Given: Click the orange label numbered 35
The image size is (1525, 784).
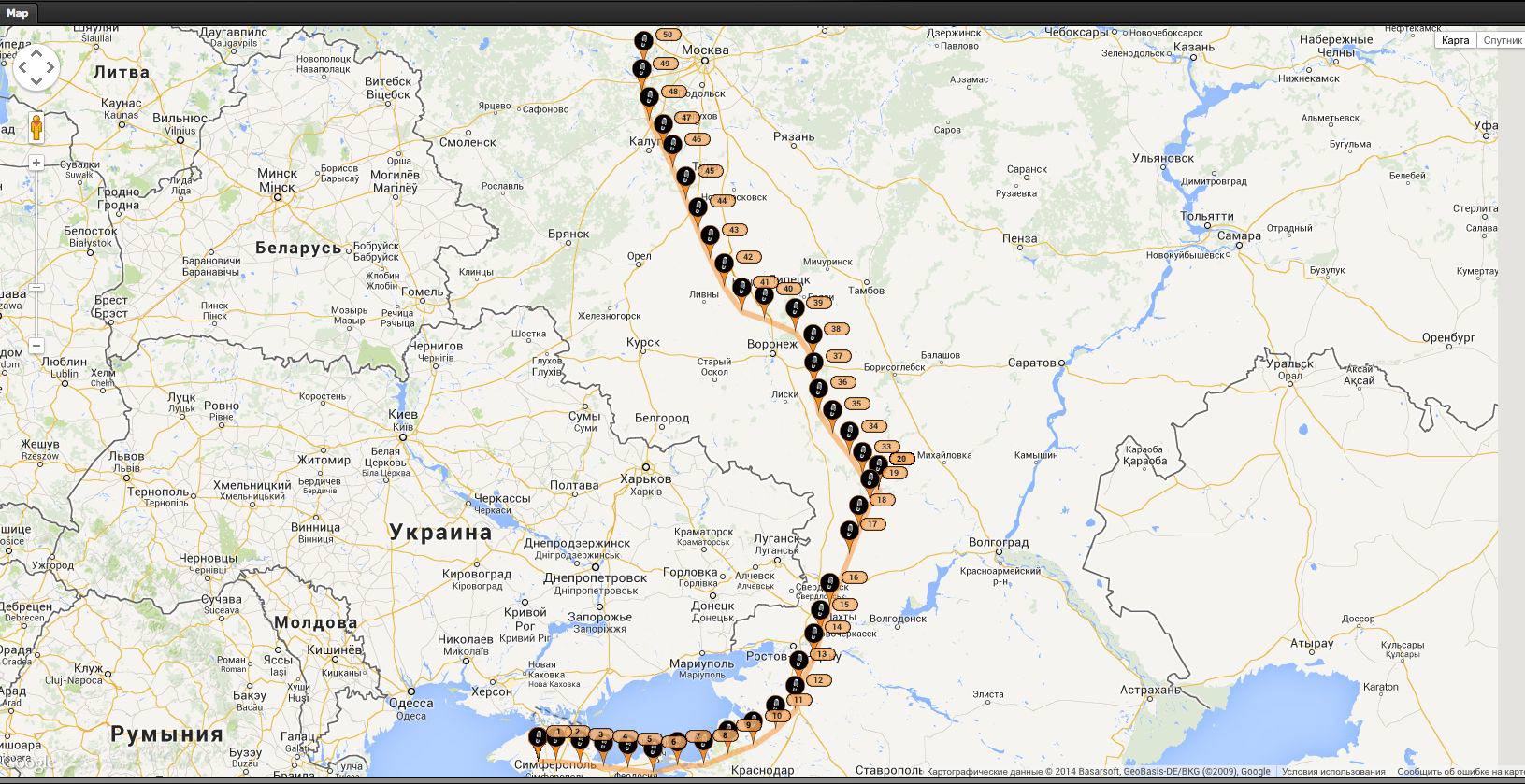Looking at the screenshot, I should [x=856, y=404].
